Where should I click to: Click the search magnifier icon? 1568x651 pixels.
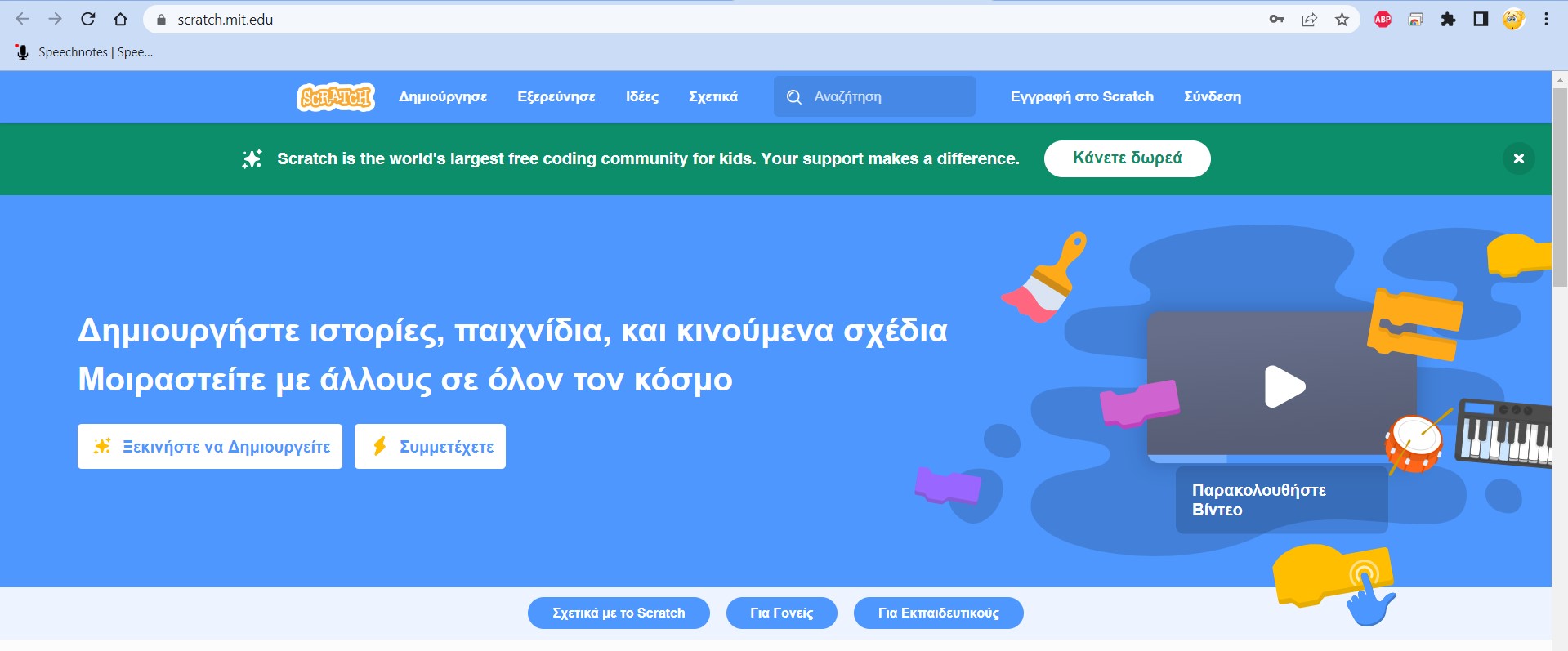793,97
